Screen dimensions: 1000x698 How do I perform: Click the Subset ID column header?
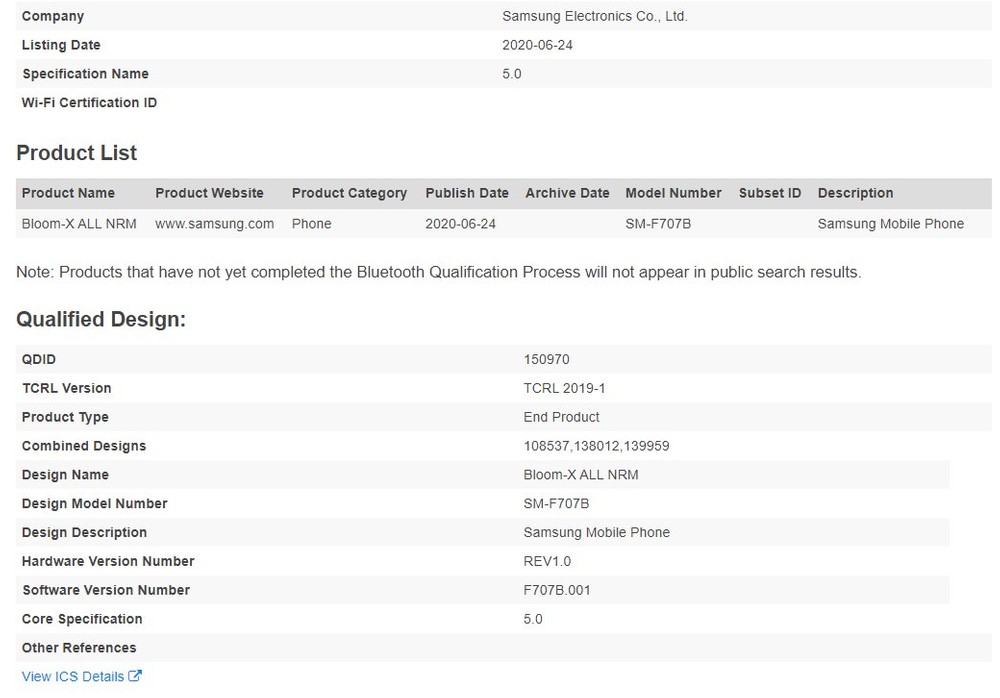coord(770,193)
